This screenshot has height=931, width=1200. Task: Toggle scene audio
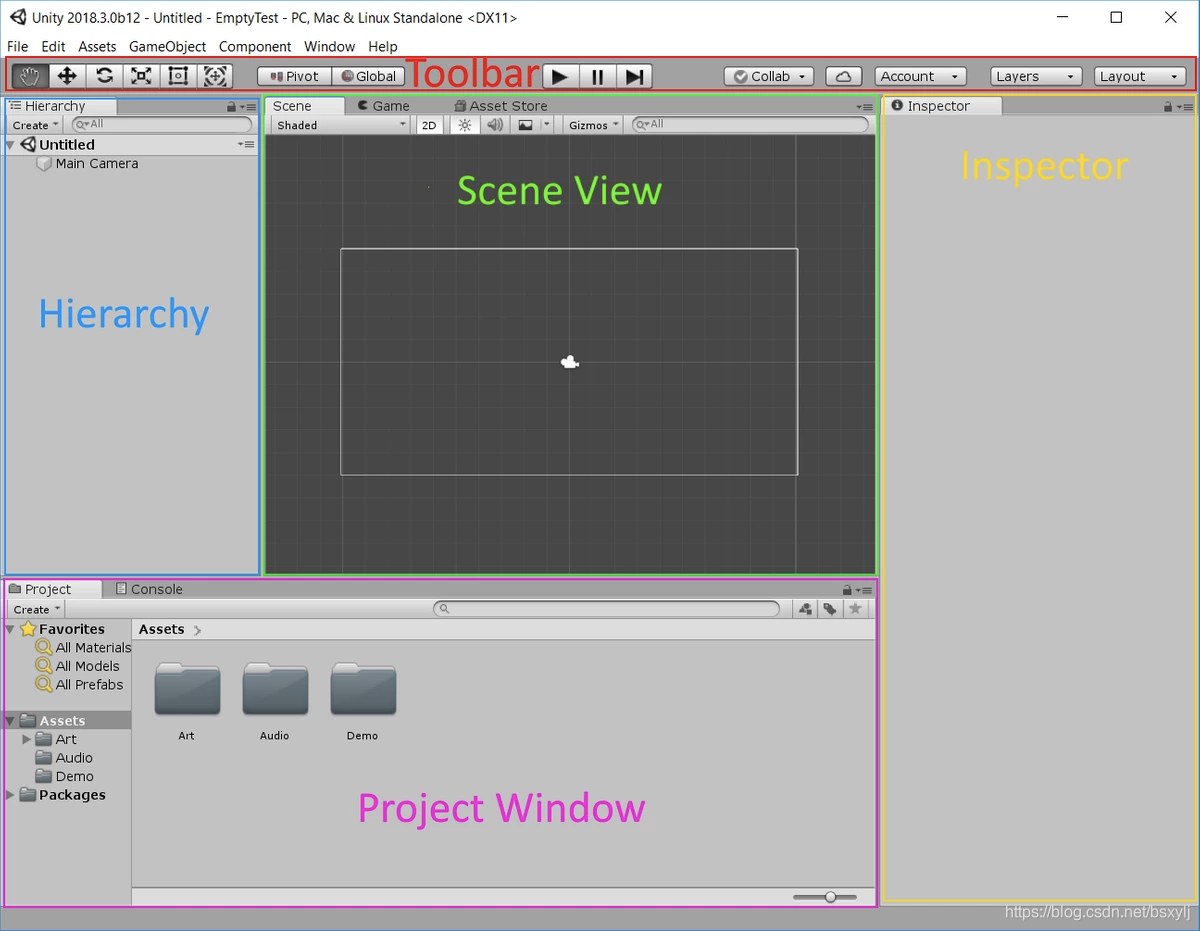click(x=494, y=125)
